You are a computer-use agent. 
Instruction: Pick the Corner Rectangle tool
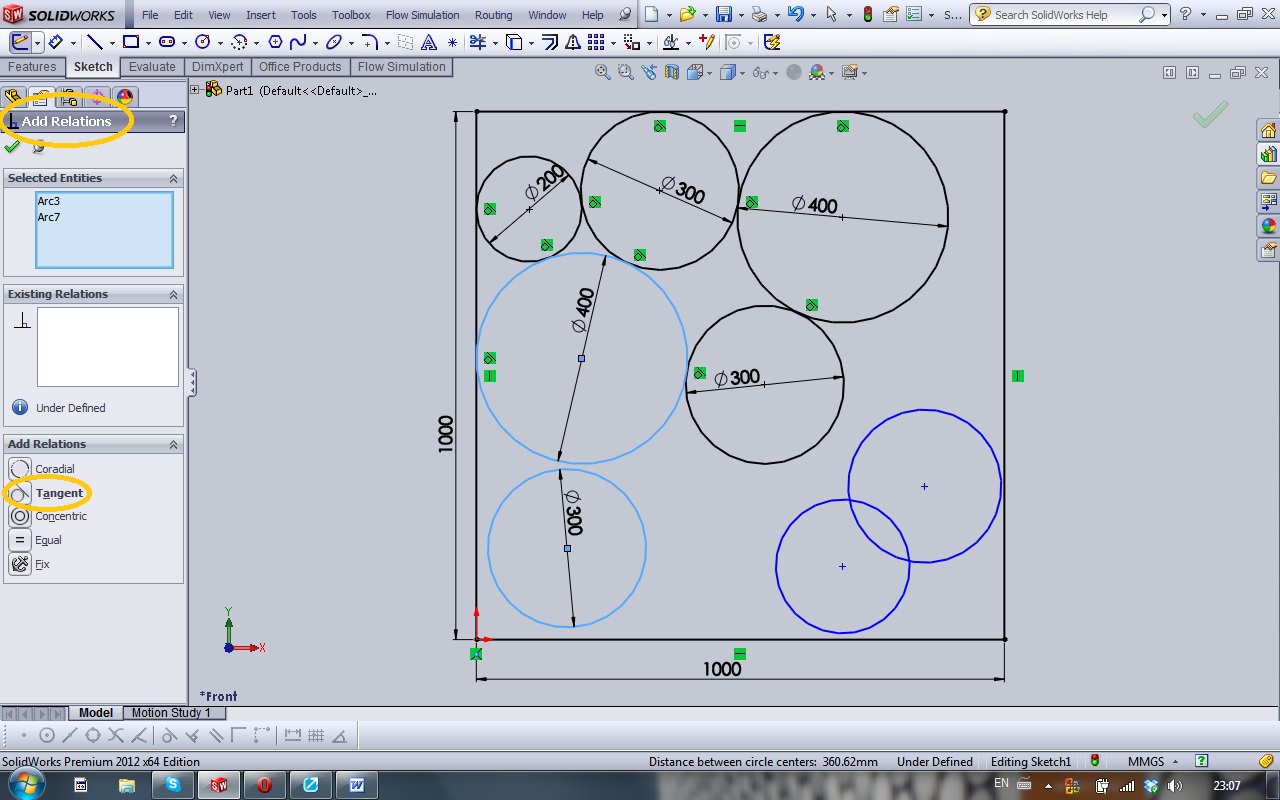pyautogui.click(x=130, y=42)
